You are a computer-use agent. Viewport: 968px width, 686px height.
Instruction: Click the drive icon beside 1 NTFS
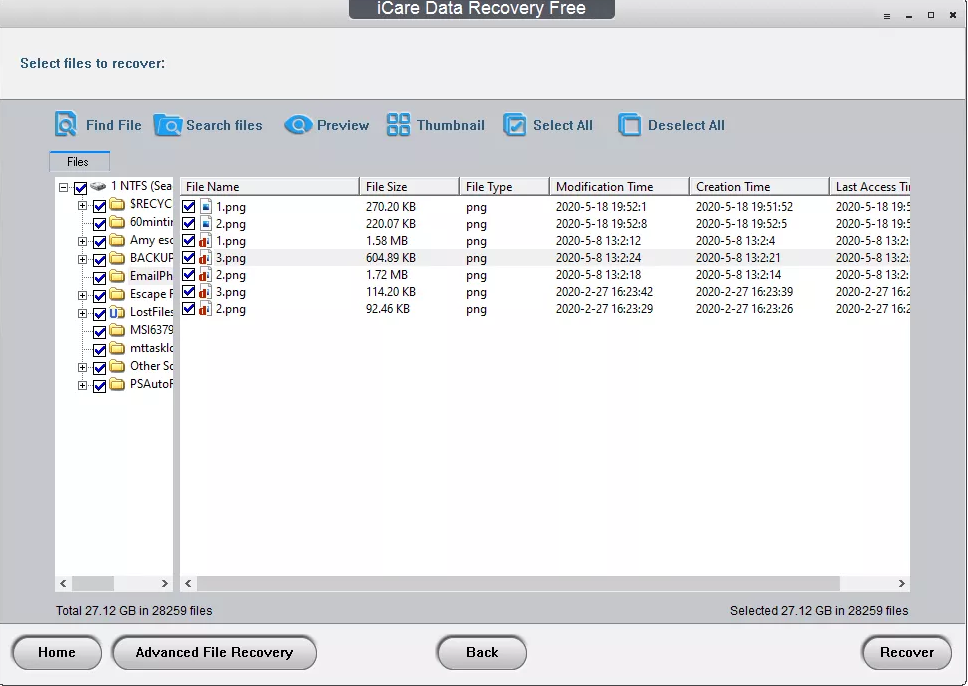pos(97,187)
